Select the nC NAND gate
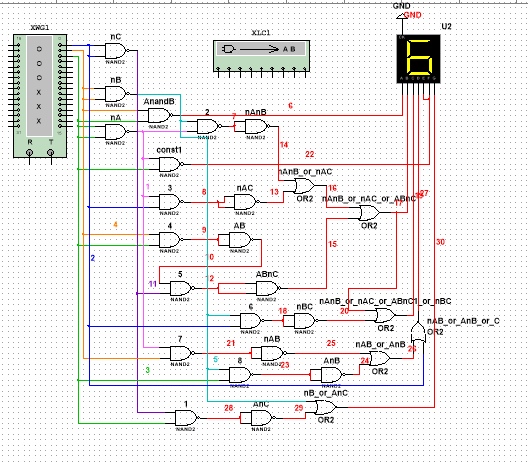 click(x=116, y=51)
